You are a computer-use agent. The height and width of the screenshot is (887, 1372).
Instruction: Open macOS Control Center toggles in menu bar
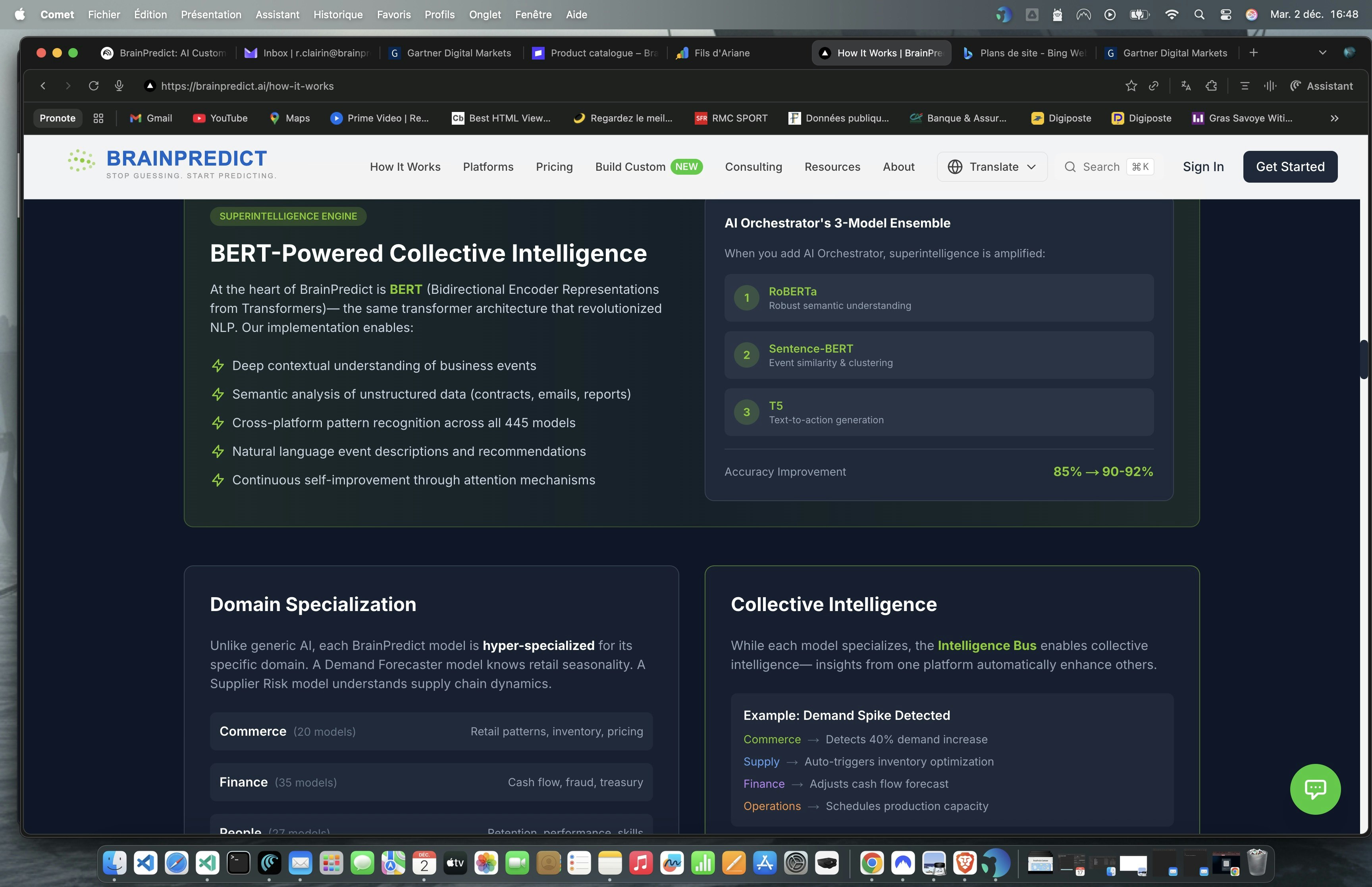click(1225, 14)
